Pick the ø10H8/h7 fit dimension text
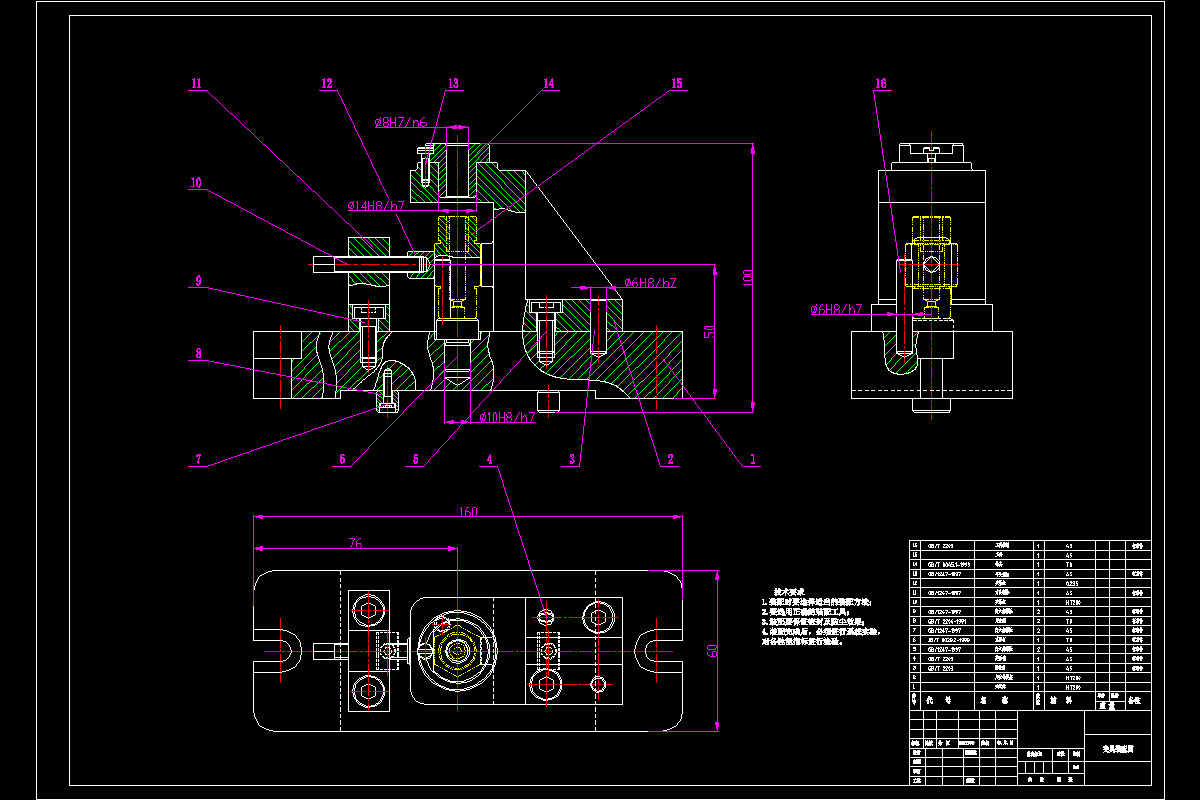This screenshot has height=800, width=1200. (507, 417)
